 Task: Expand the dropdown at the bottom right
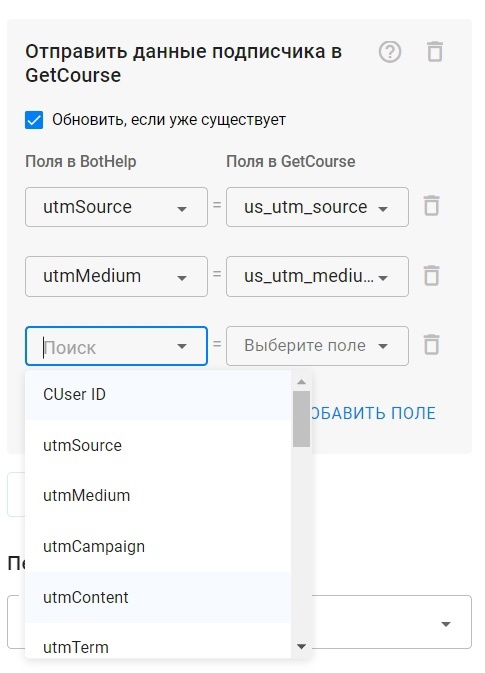tap(446, 624)
